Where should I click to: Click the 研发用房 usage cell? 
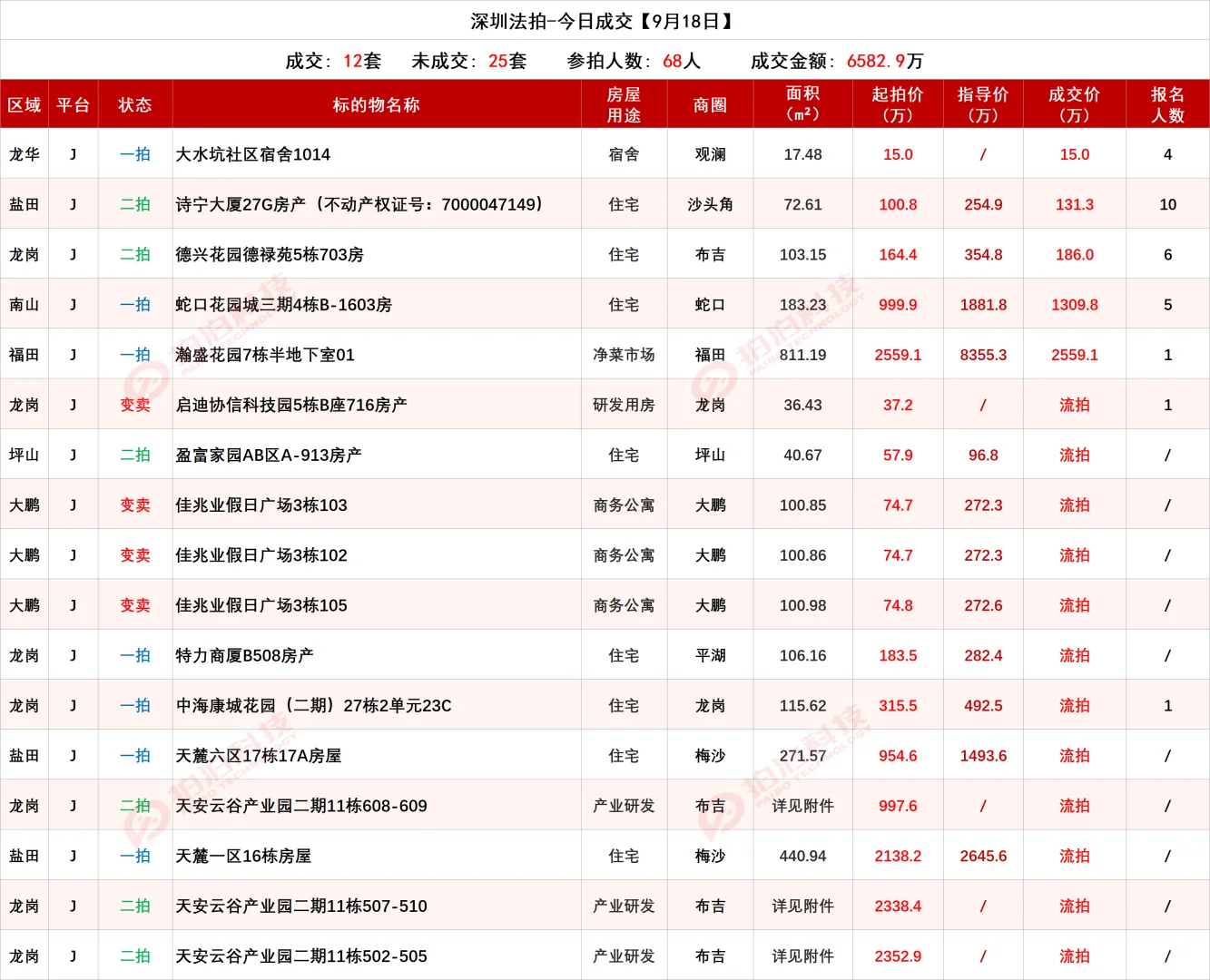point(624,405)
